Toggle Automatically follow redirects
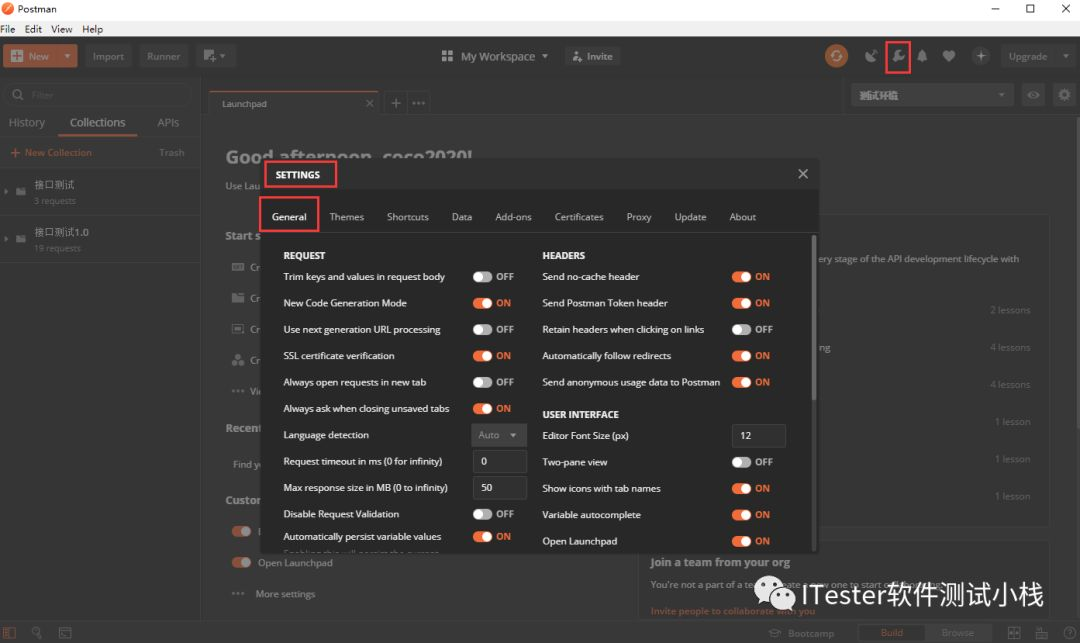Screen dimensions: 1080x643 click(741, 356)
